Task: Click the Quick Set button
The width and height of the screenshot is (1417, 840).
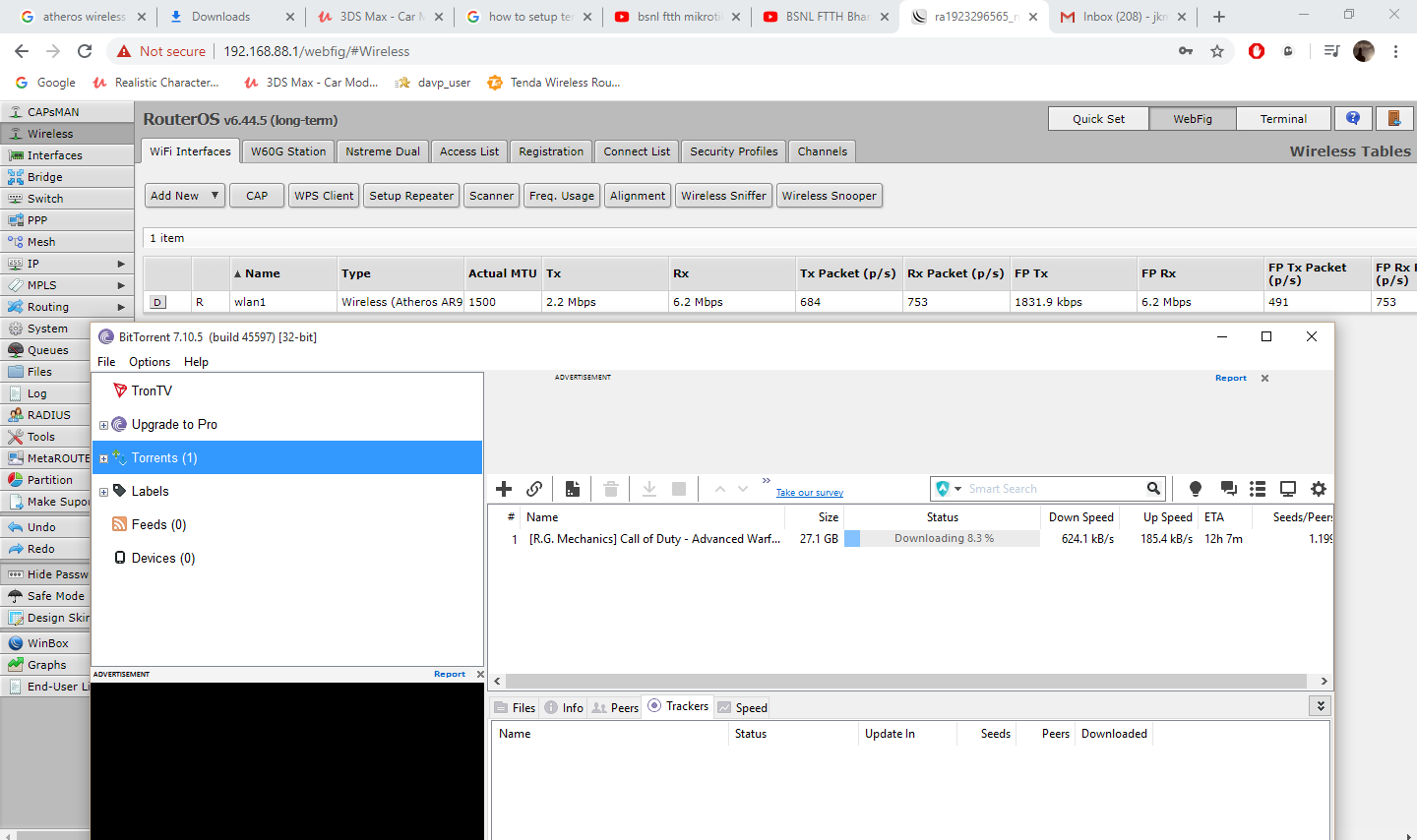Action: click(1098, 119)
